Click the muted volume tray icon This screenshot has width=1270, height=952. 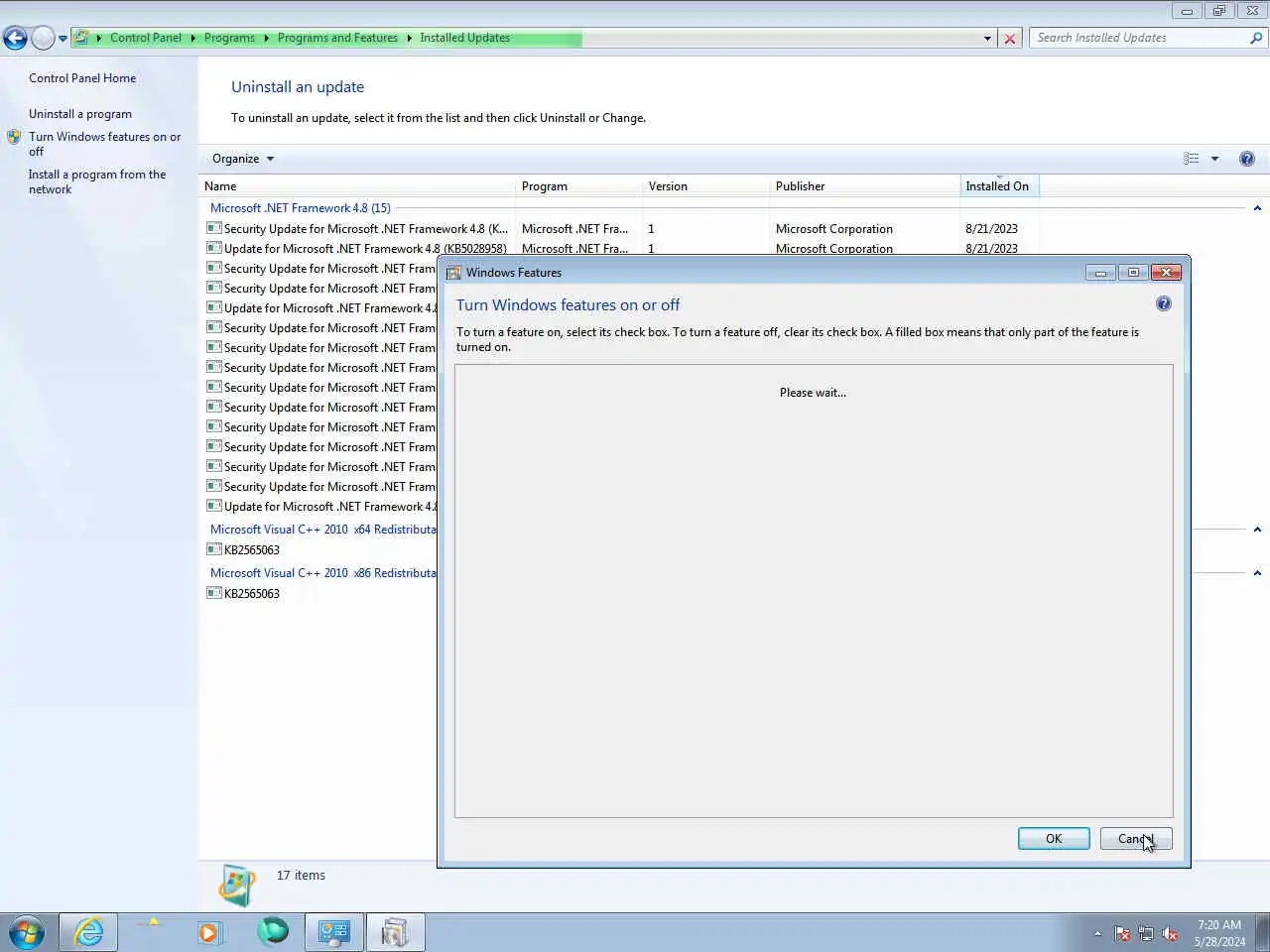point(1171,934)
